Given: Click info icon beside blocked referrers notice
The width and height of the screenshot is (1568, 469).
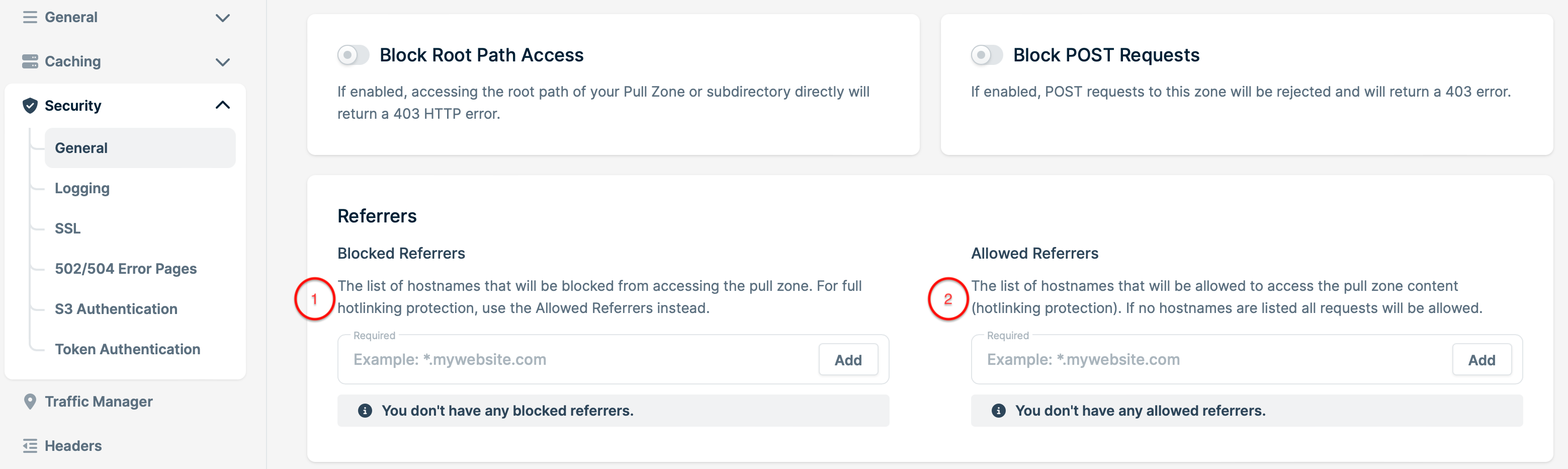Looking at the screenshot, I should [365, 411].
